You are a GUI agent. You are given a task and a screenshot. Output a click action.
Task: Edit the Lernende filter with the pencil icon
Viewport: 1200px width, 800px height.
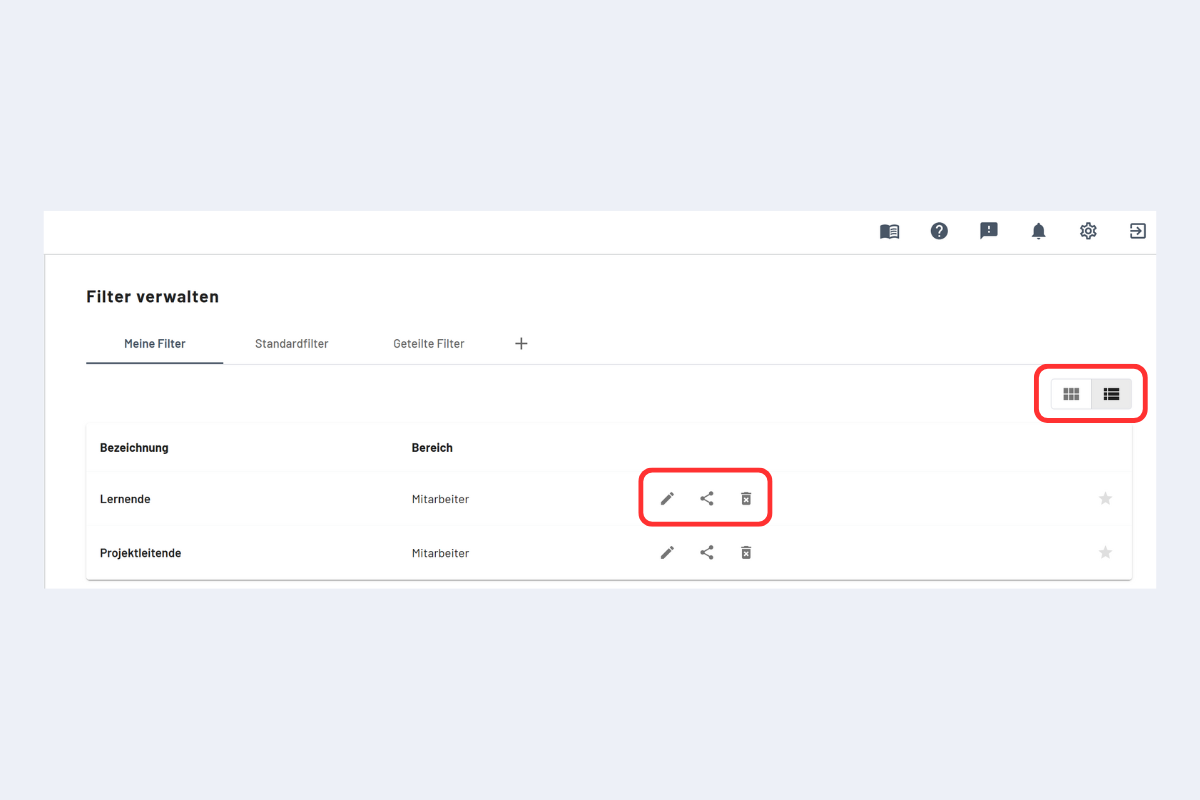(667, 498)
